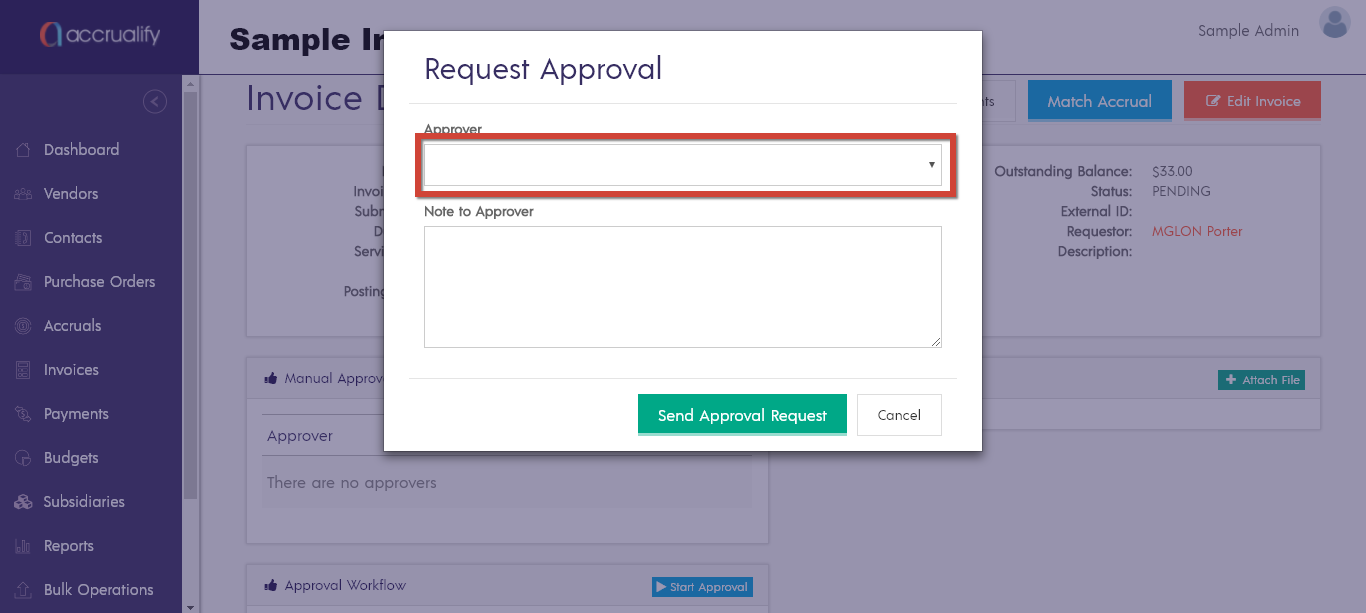Screen dimensions: 1366x613
Task: Click the Note to Approver text area
Action: (x=683, y=287)
